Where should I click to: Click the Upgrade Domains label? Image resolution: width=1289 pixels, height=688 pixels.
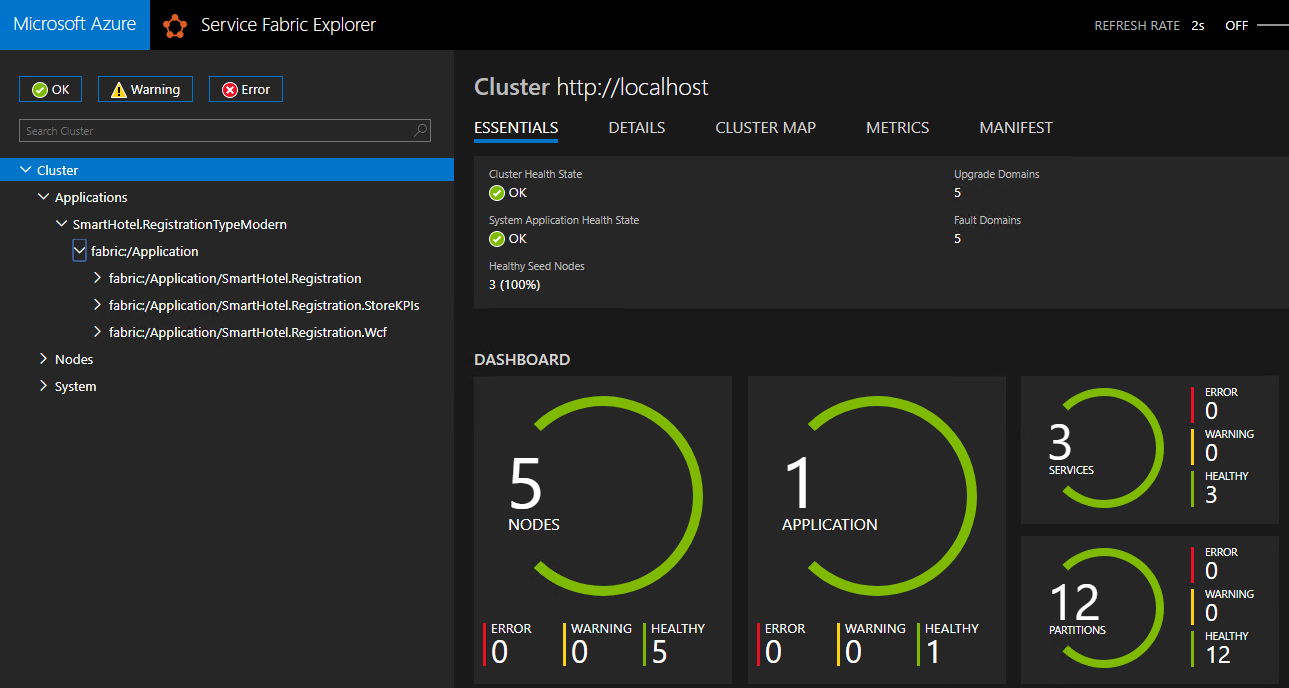(997, 174)
